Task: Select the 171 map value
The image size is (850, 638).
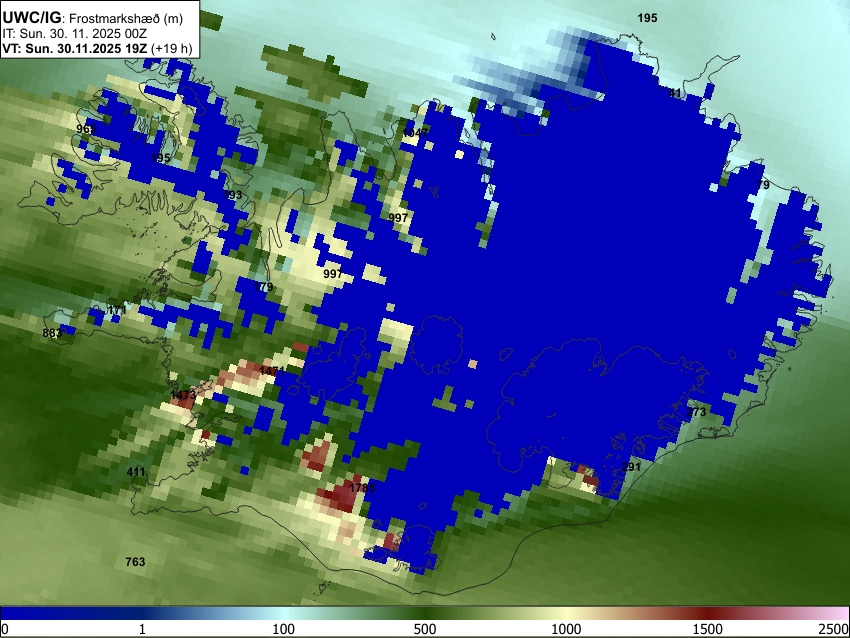Action: [117, 311]
